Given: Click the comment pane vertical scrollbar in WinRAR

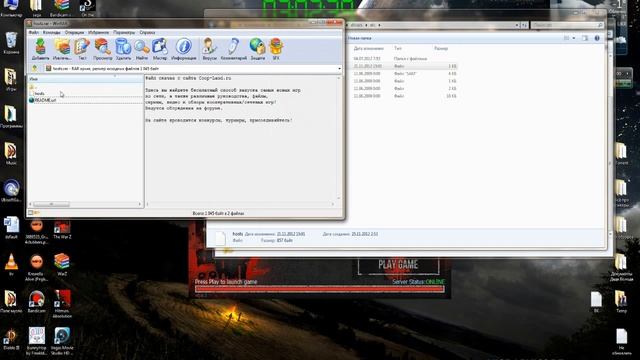Looking at the screenshot, I should [339, 138].
